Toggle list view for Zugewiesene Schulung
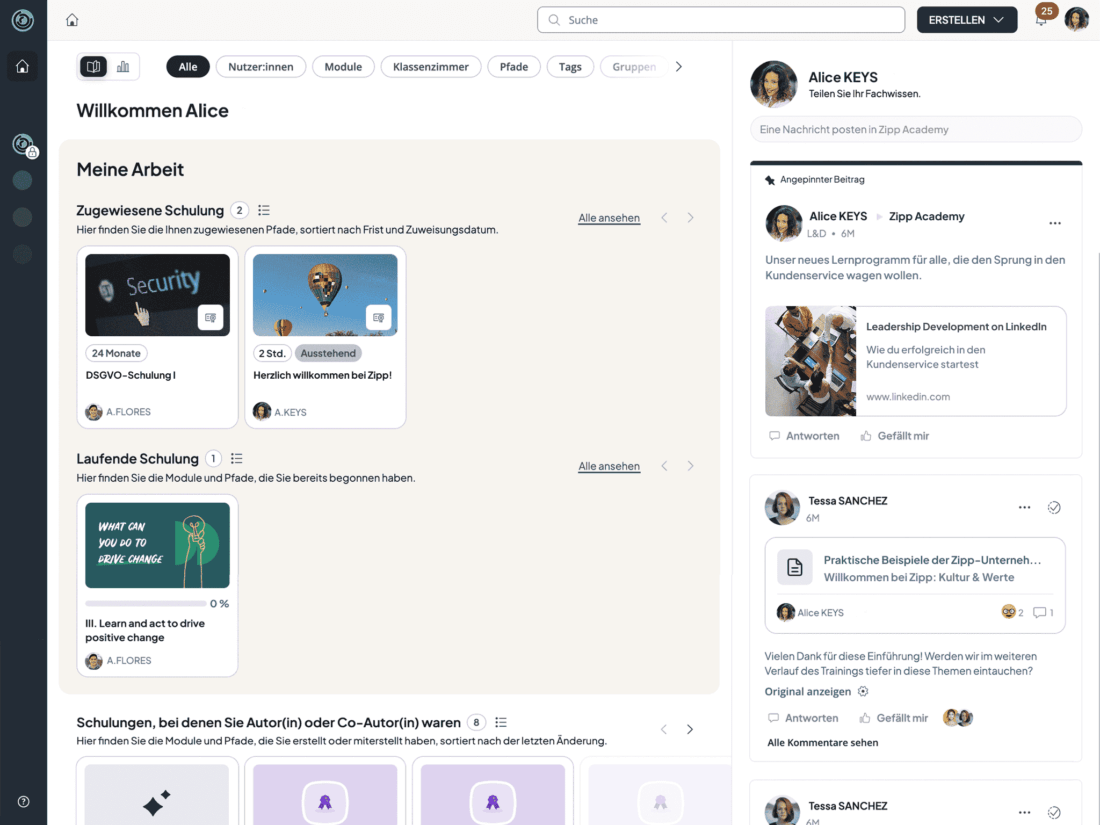The image size is (1100, 825). tap(264, 210)
